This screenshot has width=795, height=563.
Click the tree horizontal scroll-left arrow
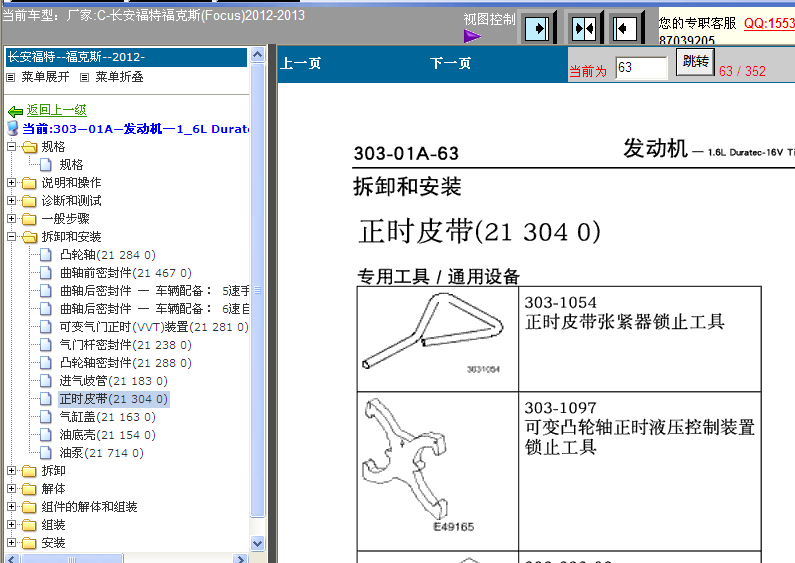[12, 558]
